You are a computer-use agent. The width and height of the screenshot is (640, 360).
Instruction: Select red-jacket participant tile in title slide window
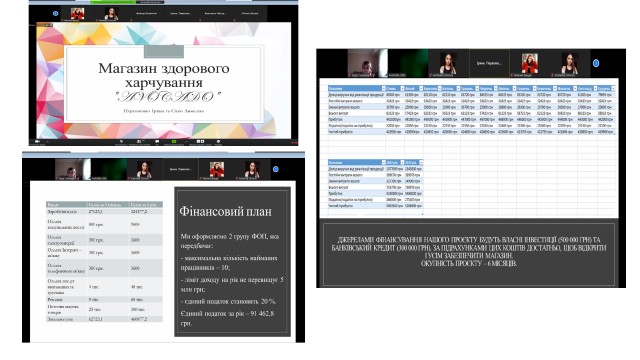(x=77, y=13)
